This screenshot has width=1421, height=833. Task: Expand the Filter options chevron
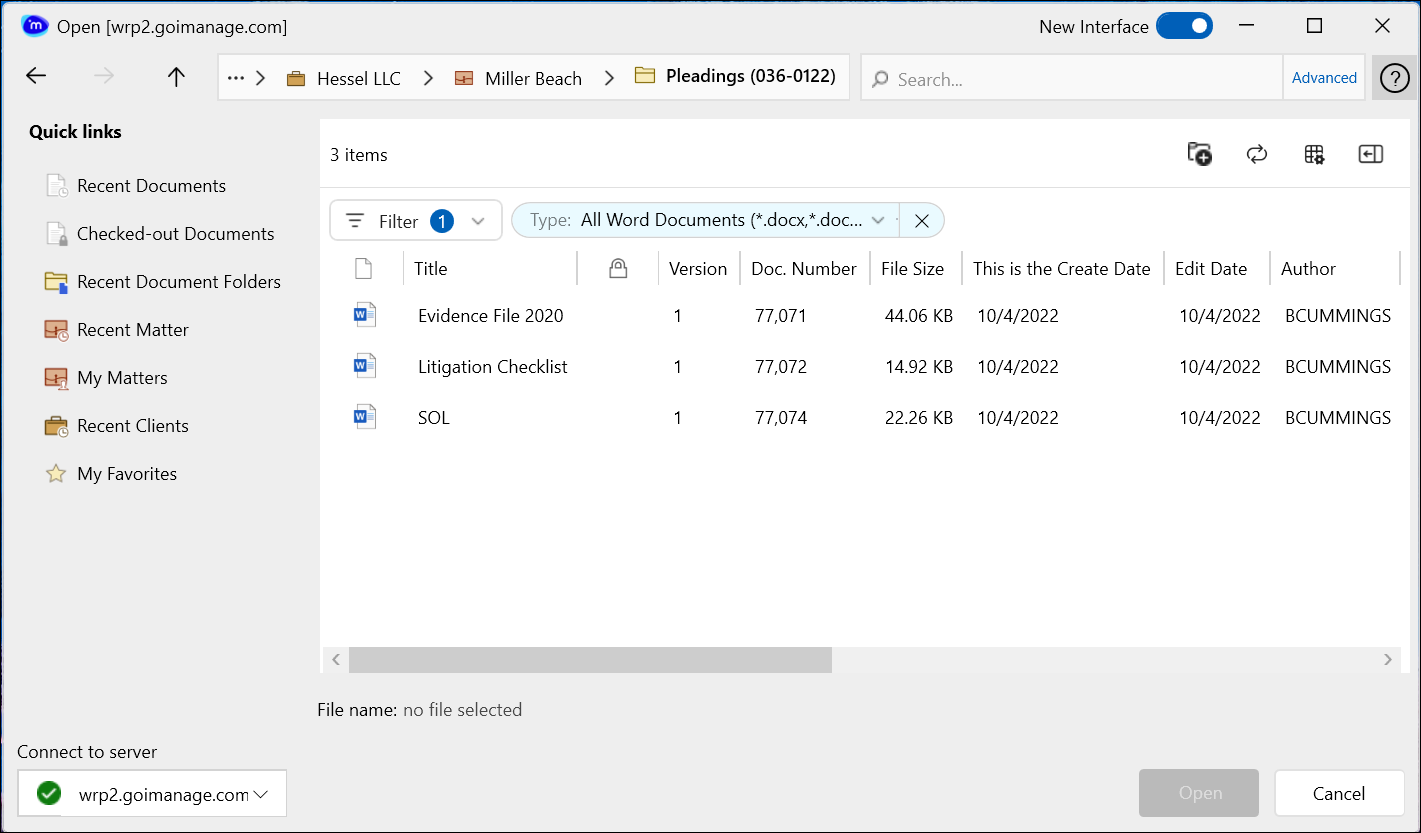(477, 220)
